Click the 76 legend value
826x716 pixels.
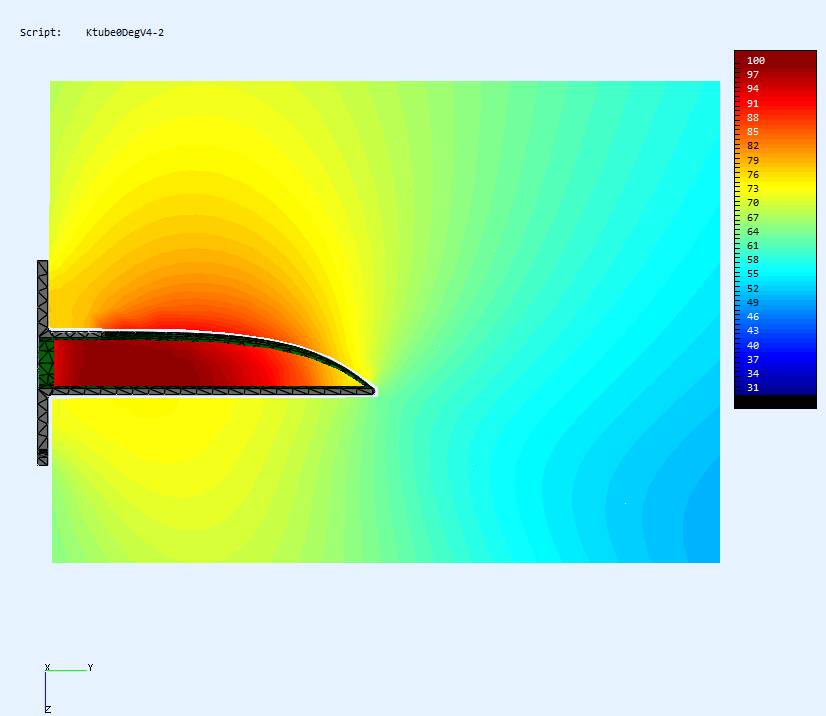753,174
